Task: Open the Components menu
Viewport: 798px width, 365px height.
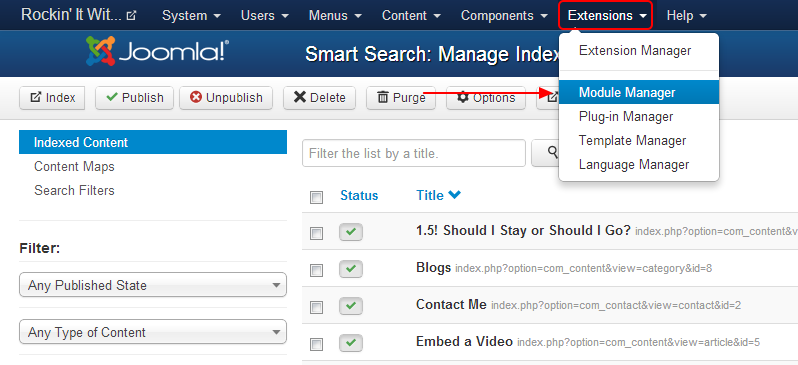Action: [x=503, y=16]
